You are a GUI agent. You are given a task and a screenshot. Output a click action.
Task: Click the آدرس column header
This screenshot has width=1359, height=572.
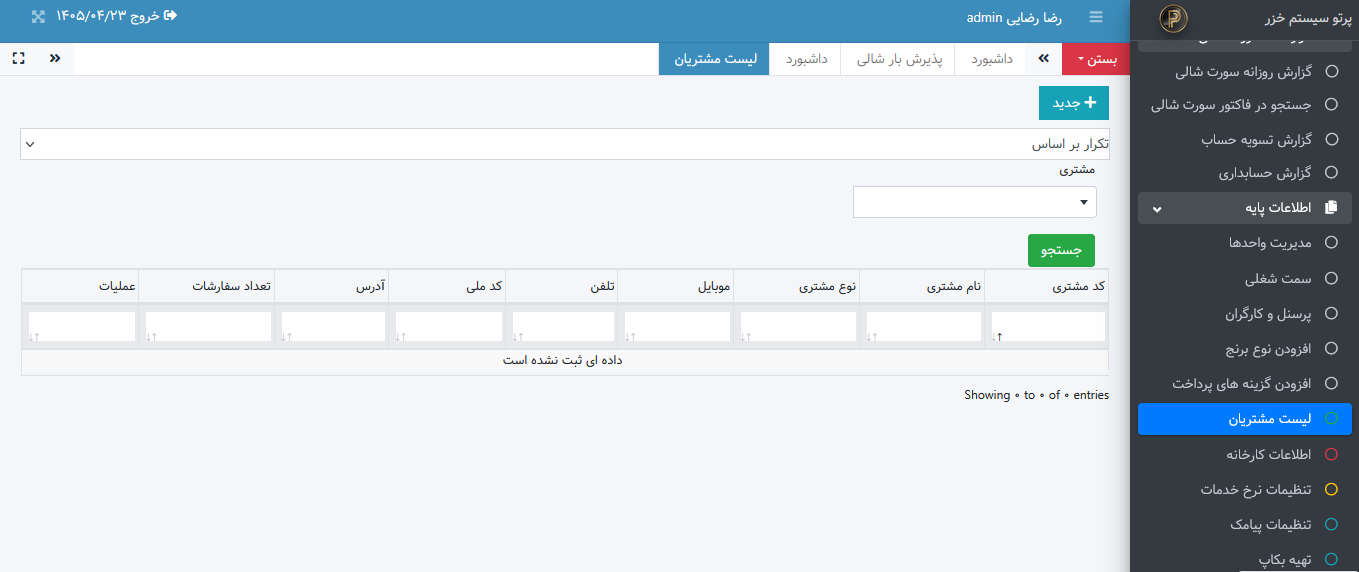[331, 287]
